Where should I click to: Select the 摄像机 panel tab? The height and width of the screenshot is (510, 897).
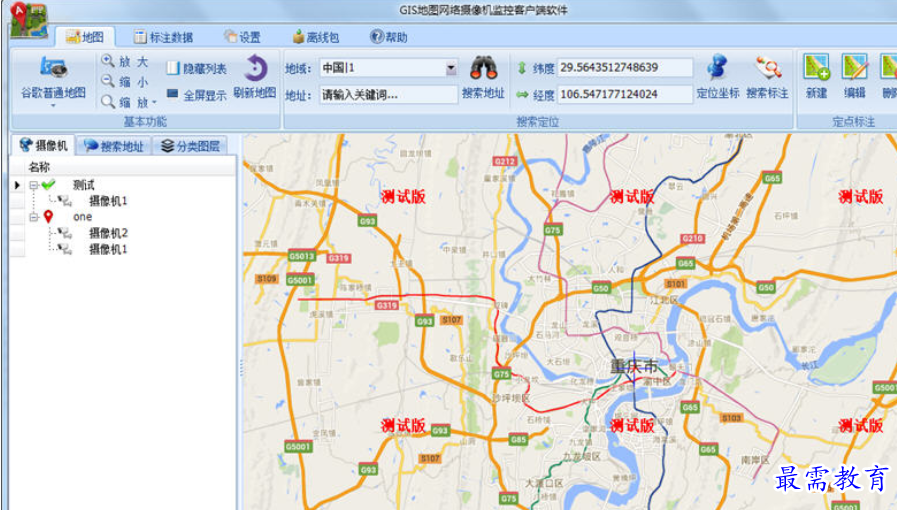pos(43,145)
